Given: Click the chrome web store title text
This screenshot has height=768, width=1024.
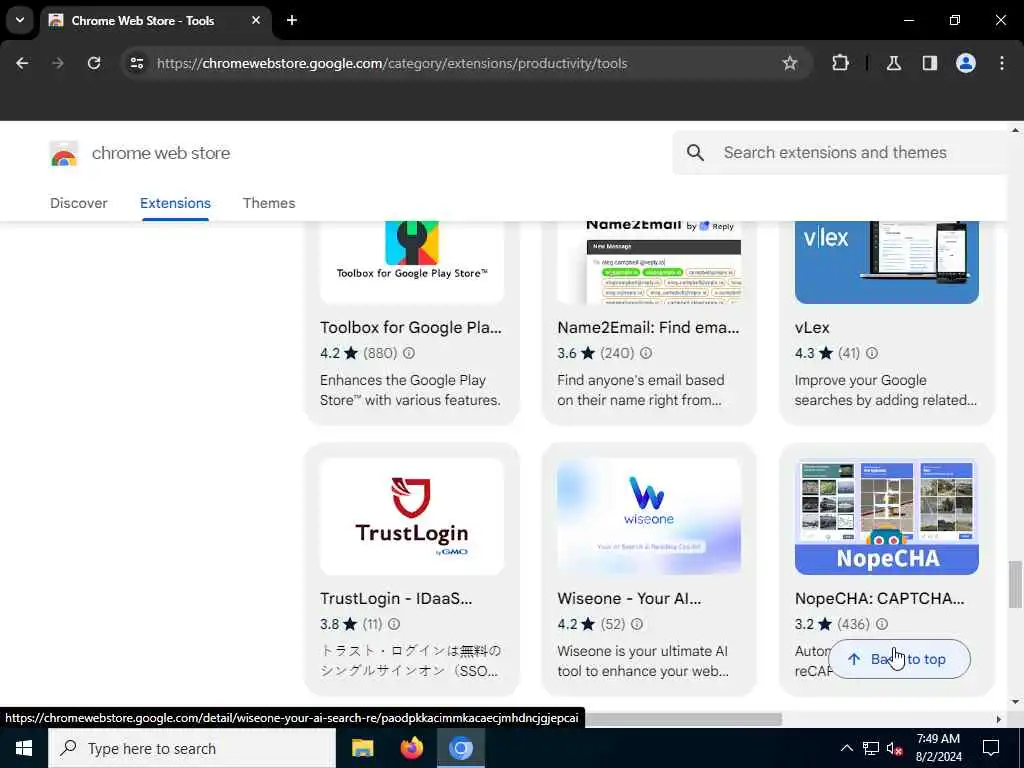Looking at the screenshot, I should click(161, 153).
